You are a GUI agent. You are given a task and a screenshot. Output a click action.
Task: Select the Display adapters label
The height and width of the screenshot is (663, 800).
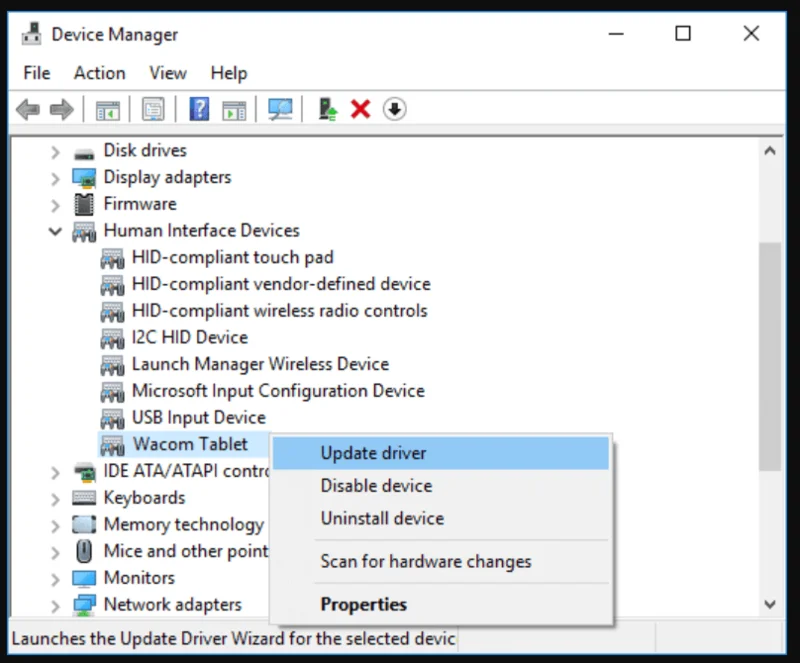[167, 177]
